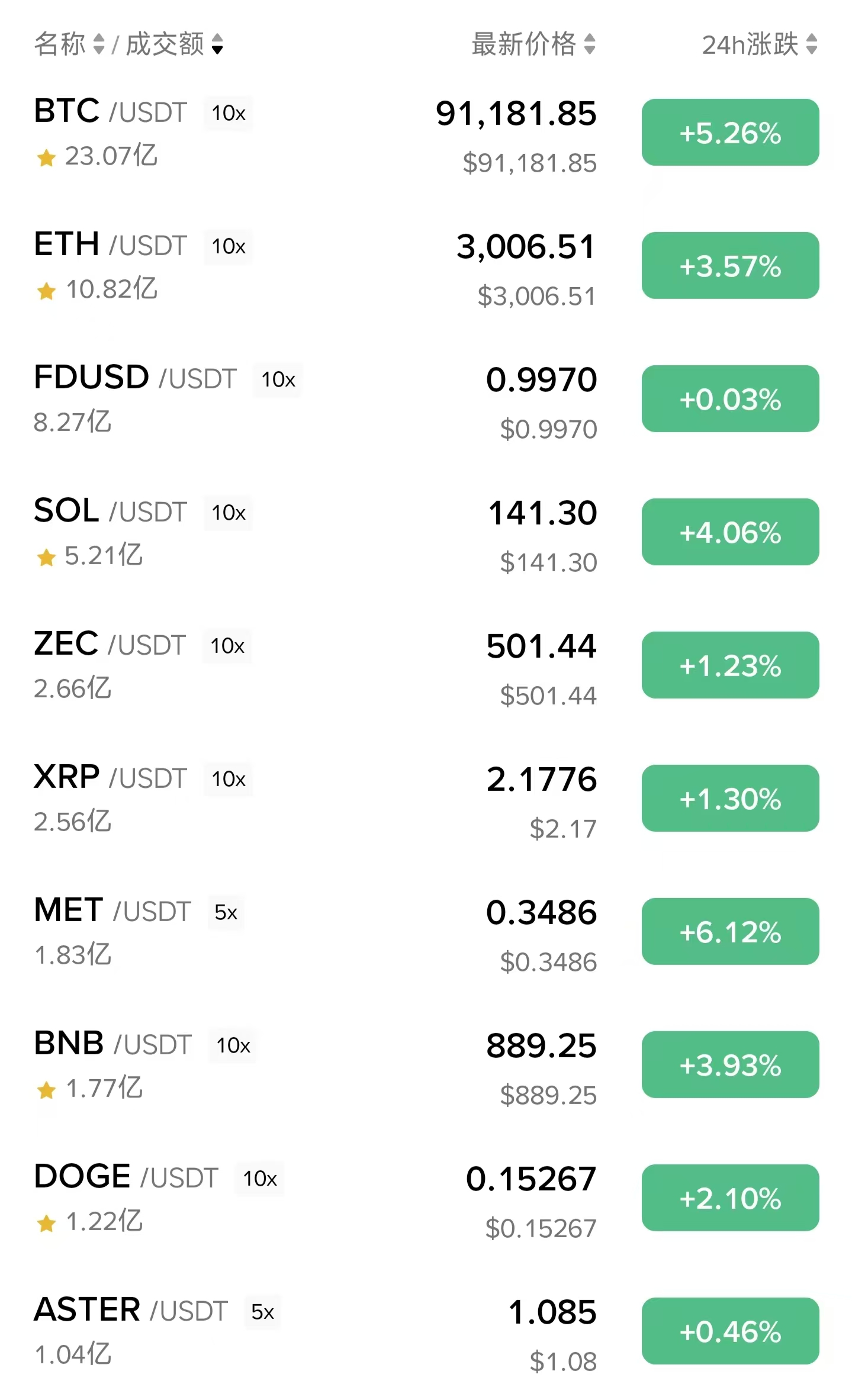The image size is (852, 1400).
Task: Open the ZEC /USDT pair row
Action: tap(110, 644)
